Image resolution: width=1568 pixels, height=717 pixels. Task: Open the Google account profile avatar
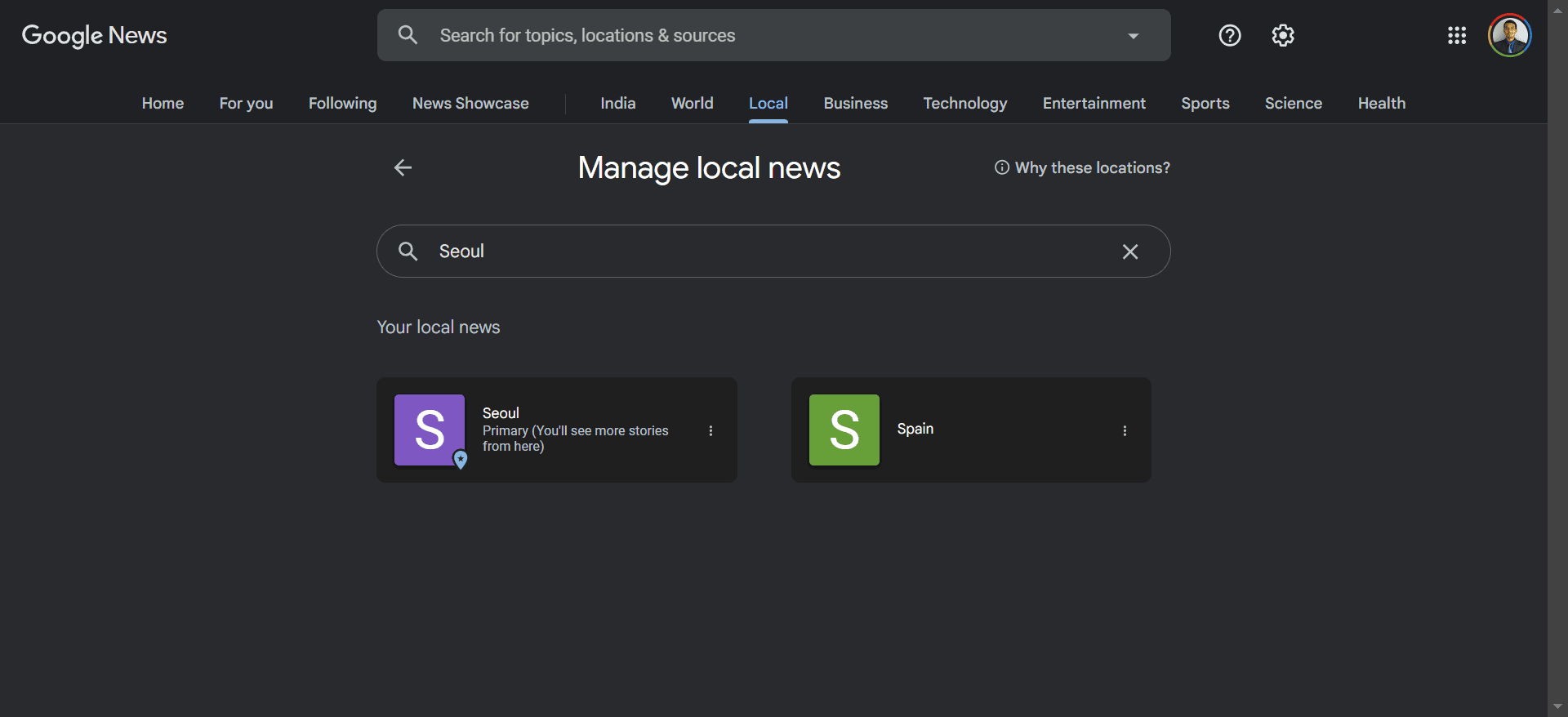(x=1508, y=35)
